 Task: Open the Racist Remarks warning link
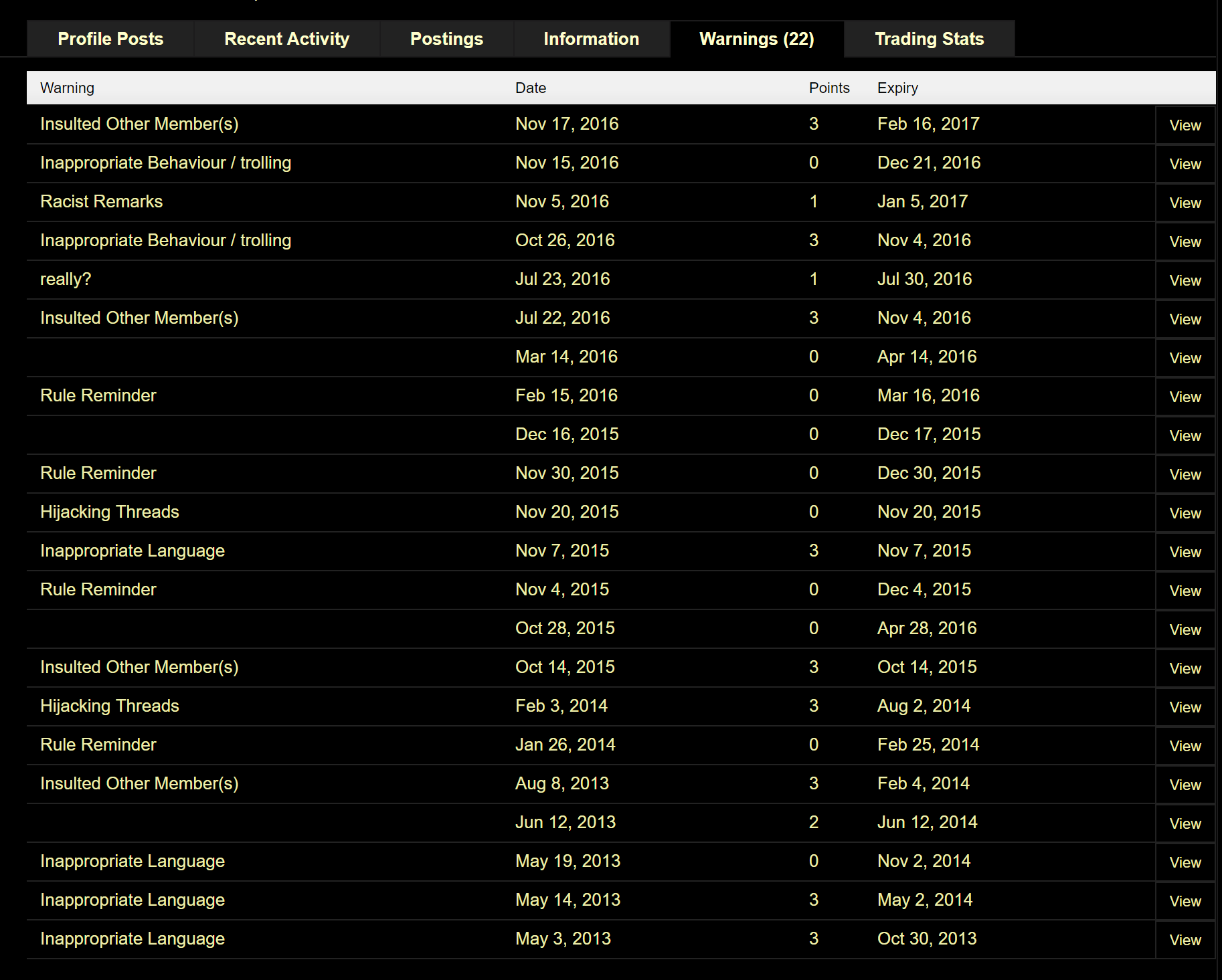pyautogui.click(x=102, y=201)
